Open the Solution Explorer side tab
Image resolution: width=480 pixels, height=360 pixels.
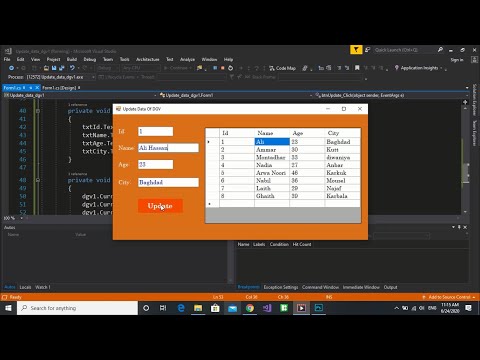coord(475,100)
